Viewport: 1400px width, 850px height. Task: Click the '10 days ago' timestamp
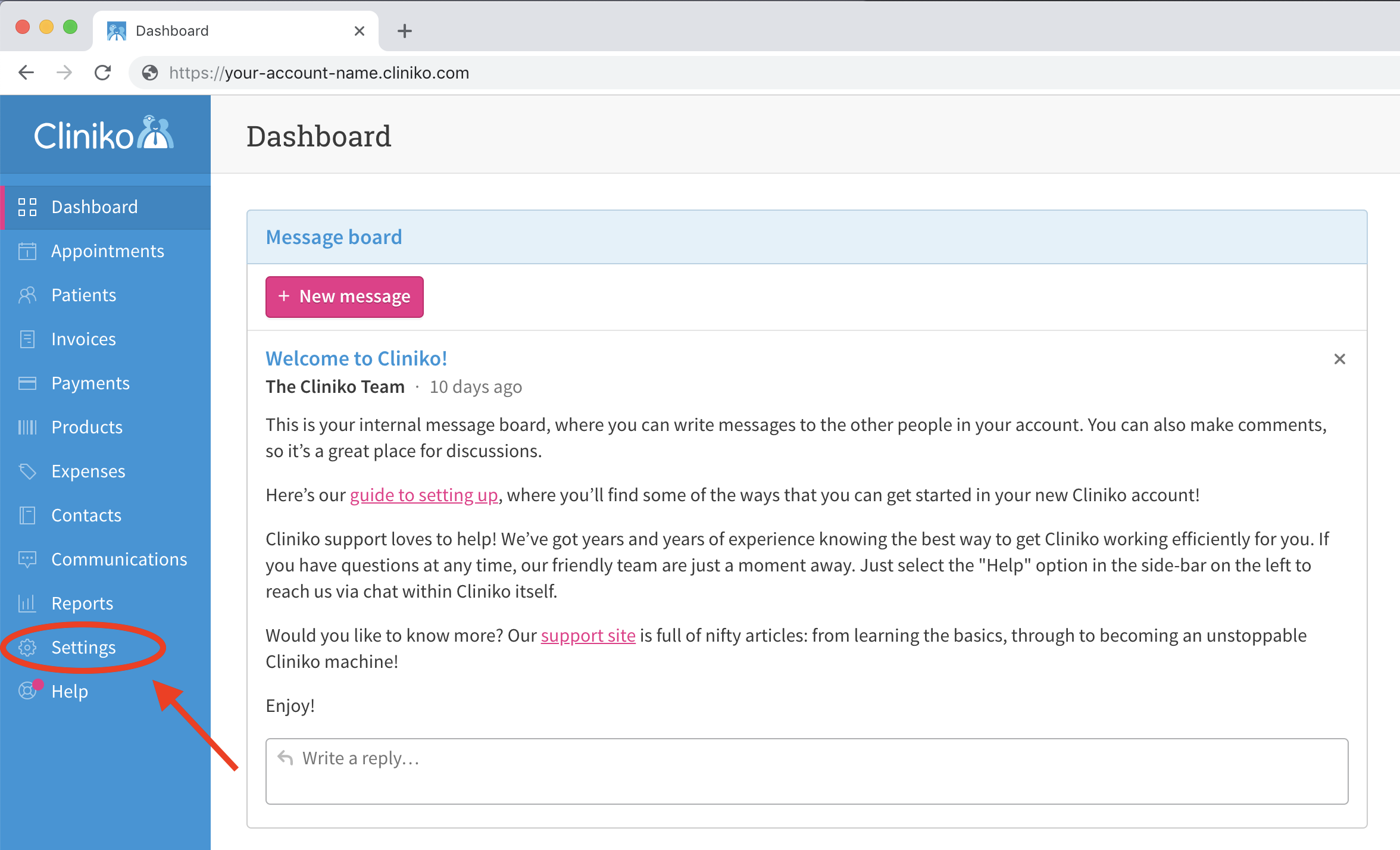pyautogui.click(x=476, y=387)
